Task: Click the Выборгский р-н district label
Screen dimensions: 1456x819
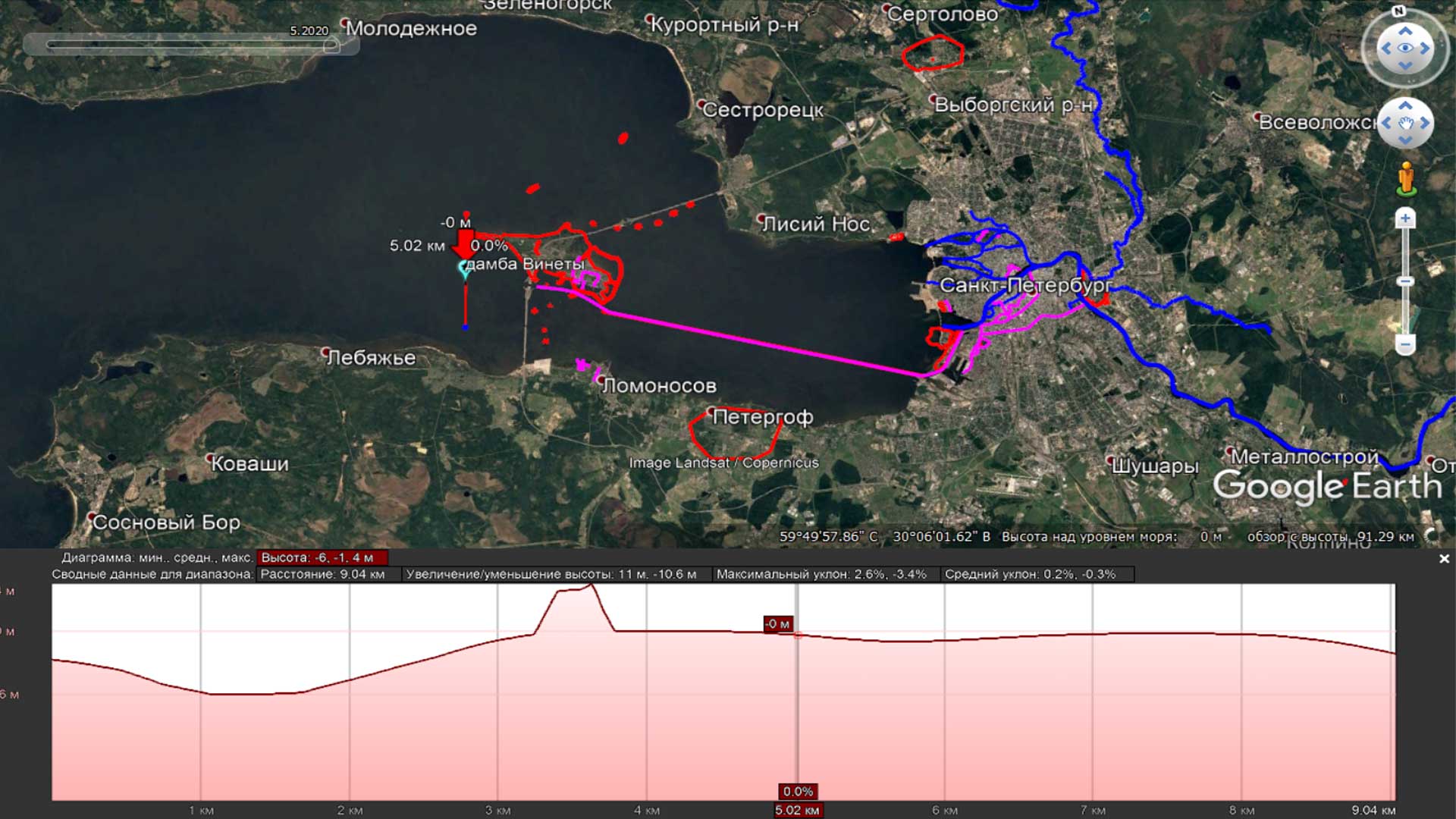Action: click(x=1013, y=105)
